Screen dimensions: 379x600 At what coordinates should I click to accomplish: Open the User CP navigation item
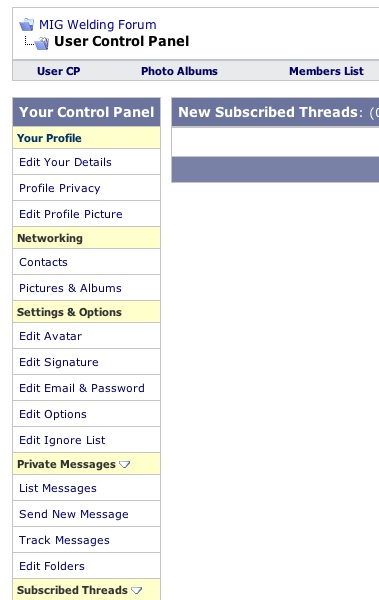59,71
